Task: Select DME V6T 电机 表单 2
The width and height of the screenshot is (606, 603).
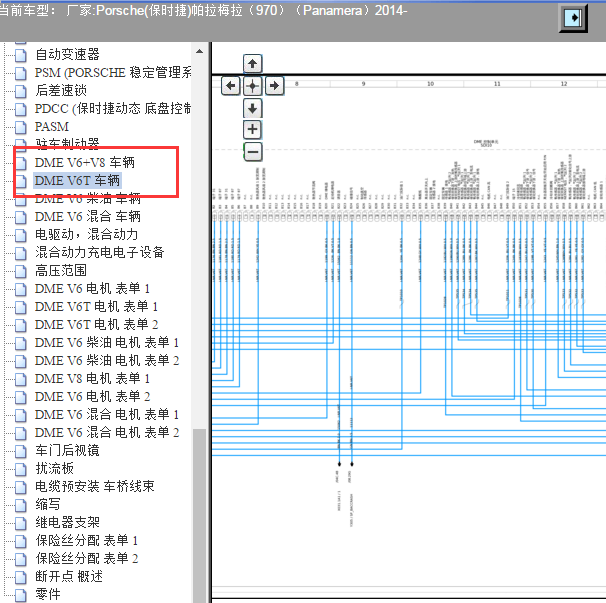Action: [x=97, y=324]
